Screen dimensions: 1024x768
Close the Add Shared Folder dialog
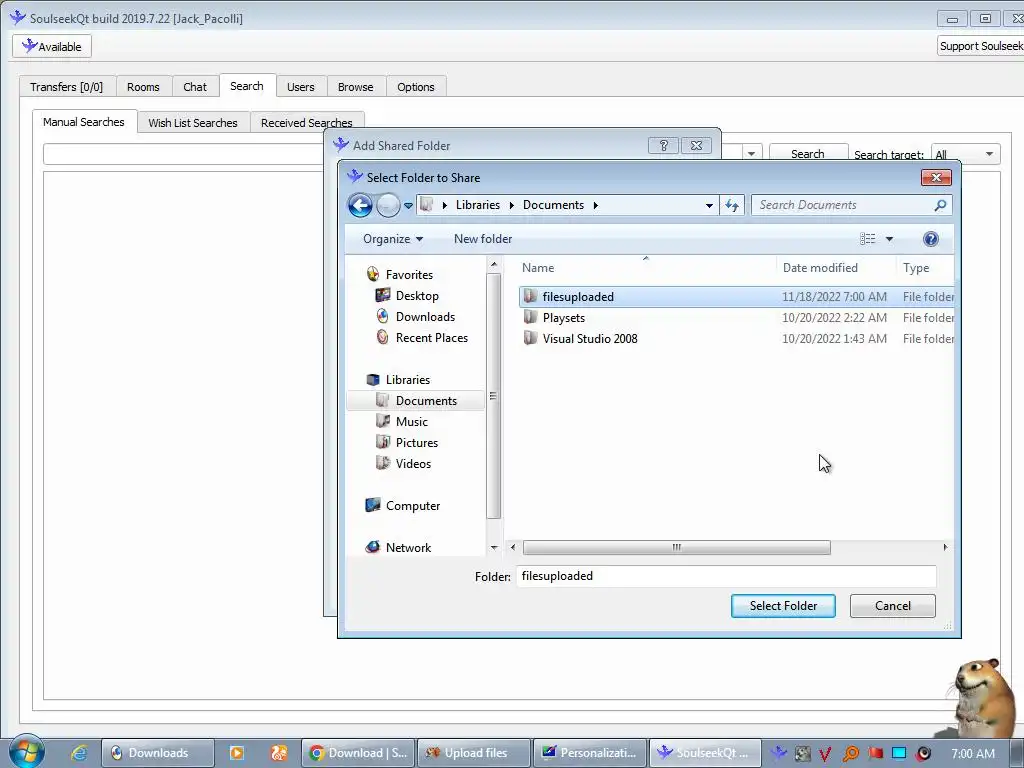coord(697,146)
